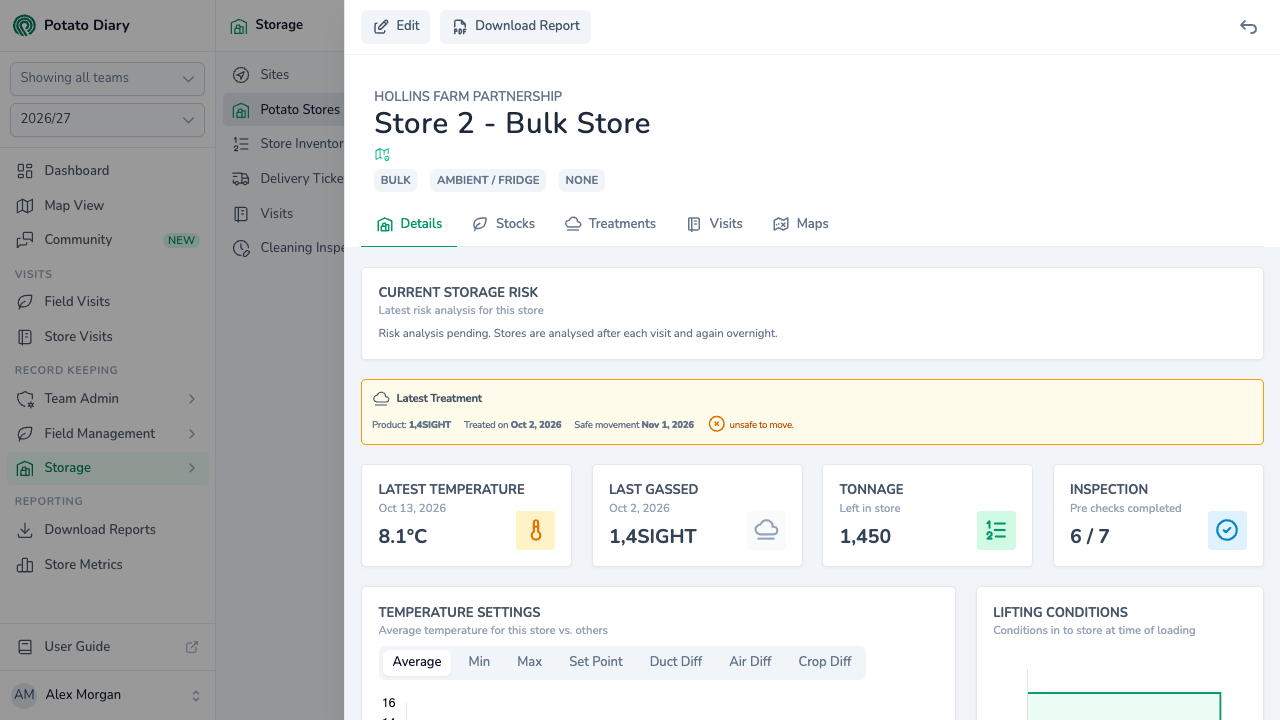The height and width of the screenshot is (720, 1280).
Task: Click the Download Report button
Action: click(x=515, y=27)
